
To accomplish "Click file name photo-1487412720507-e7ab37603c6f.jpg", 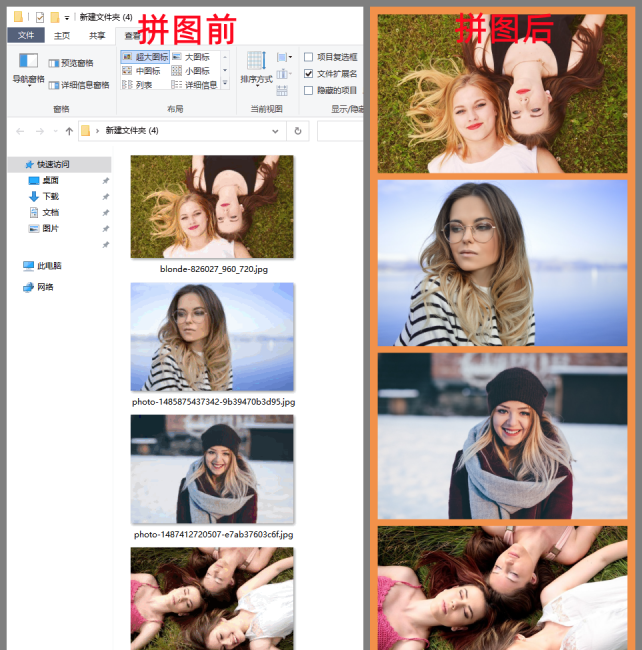I will (213, 534).
